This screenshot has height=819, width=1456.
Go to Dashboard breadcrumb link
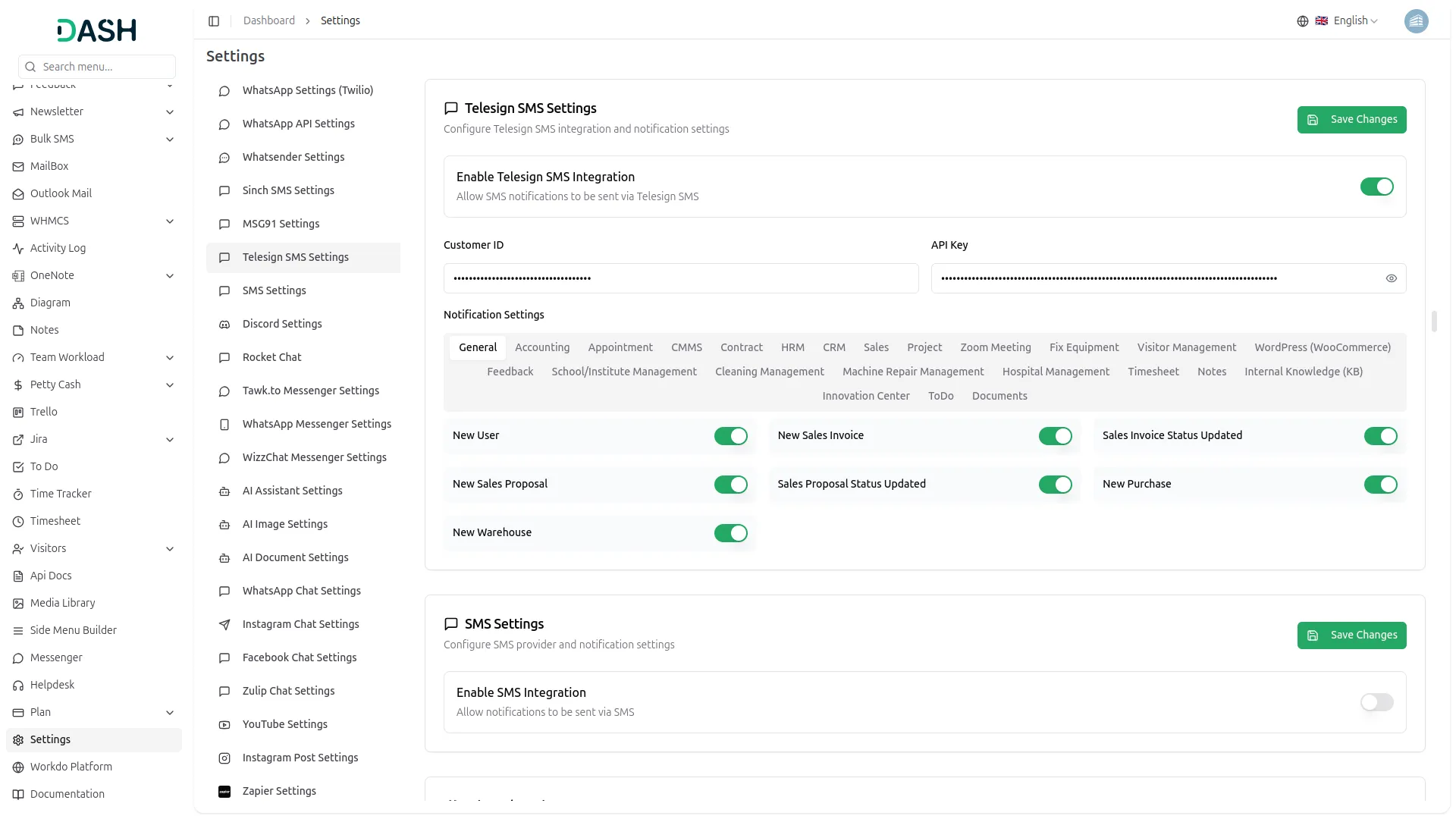pyautogui.click(x=268, y=21)
